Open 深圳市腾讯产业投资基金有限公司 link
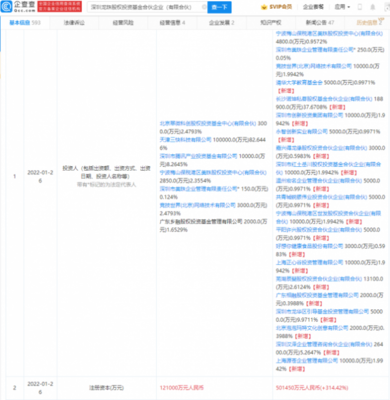The height and width of the screenshot is (400, 390). 198,156
